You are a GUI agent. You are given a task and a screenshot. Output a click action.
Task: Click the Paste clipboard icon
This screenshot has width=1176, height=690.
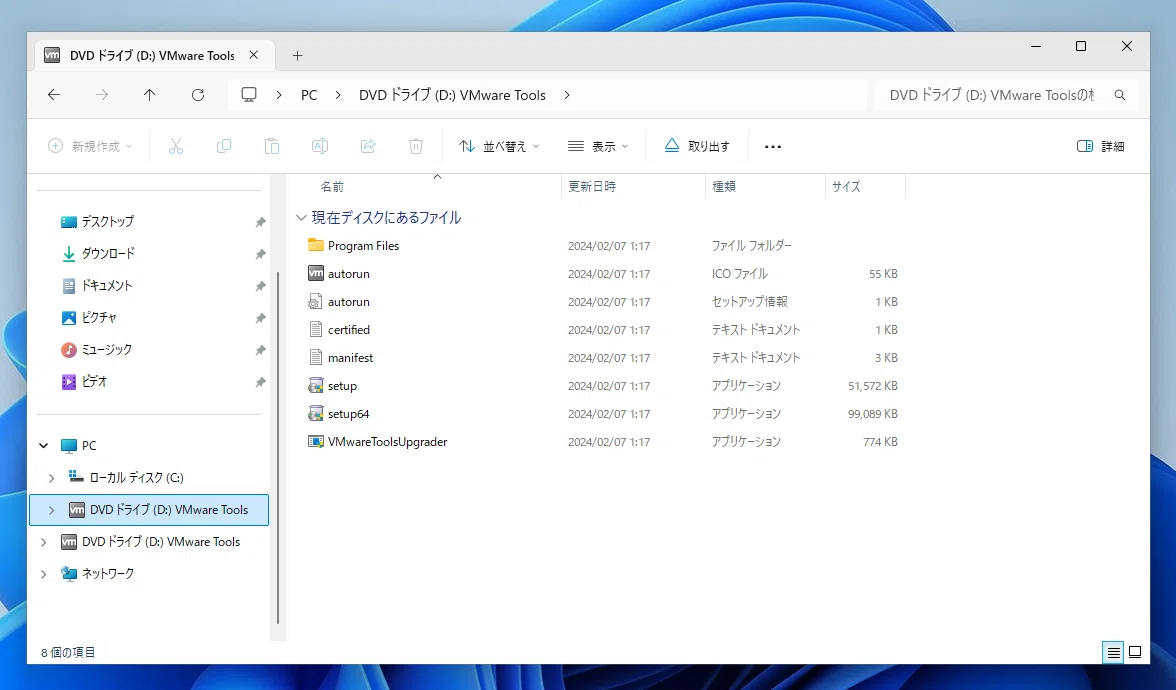point(272,146)
